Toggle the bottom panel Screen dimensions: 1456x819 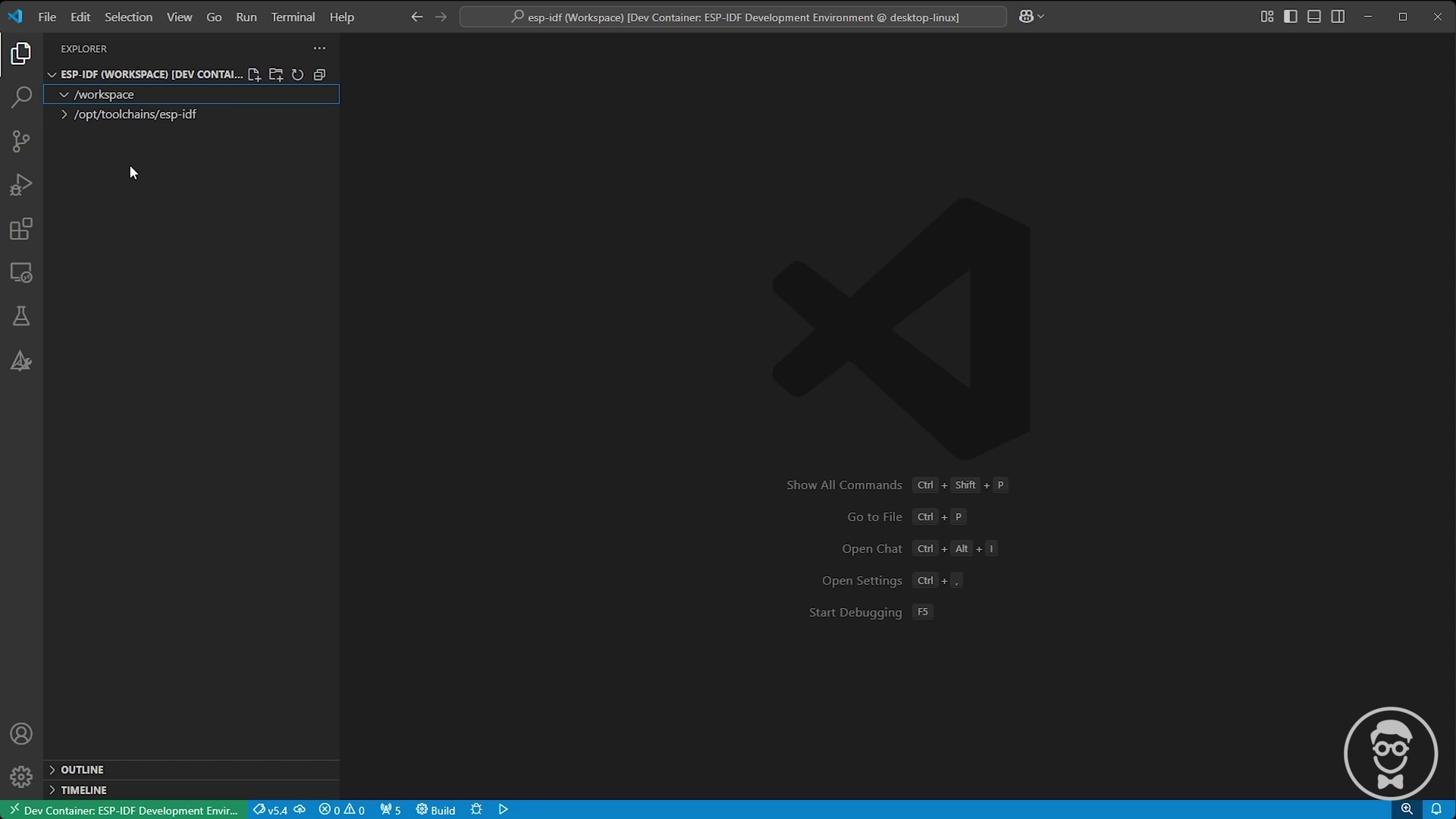[1314, 17]
